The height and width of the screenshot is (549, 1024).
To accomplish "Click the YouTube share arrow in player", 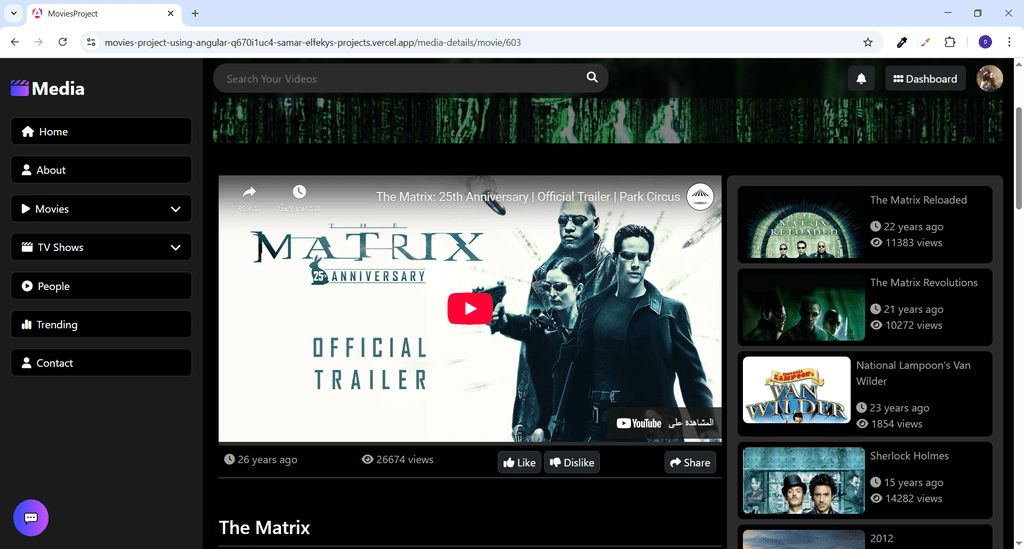I will [249, 192].
